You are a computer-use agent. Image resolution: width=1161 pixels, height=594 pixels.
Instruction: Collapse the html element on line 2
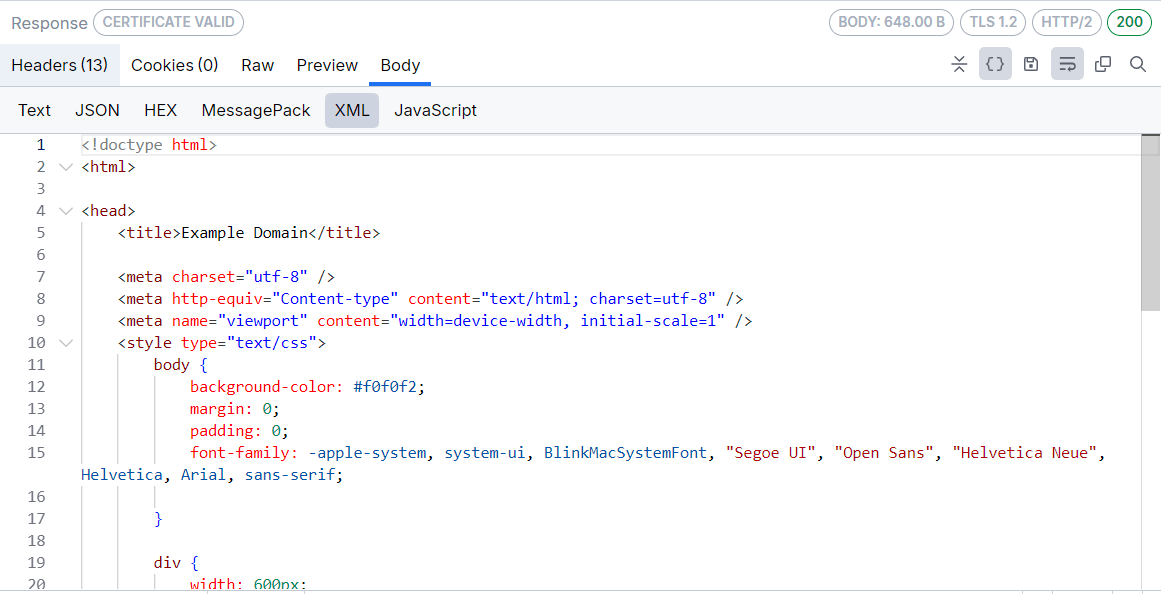[x=65, y=166]
